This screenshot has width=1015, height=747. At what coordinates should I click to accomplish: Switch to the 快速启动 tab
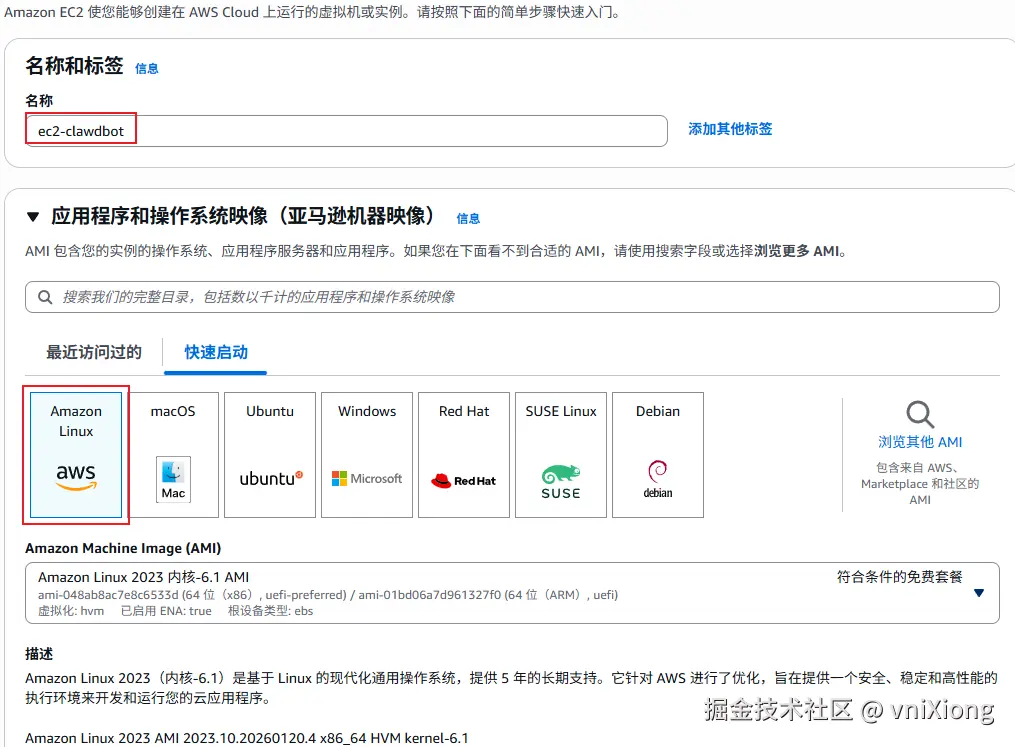(x=216, y=352)
